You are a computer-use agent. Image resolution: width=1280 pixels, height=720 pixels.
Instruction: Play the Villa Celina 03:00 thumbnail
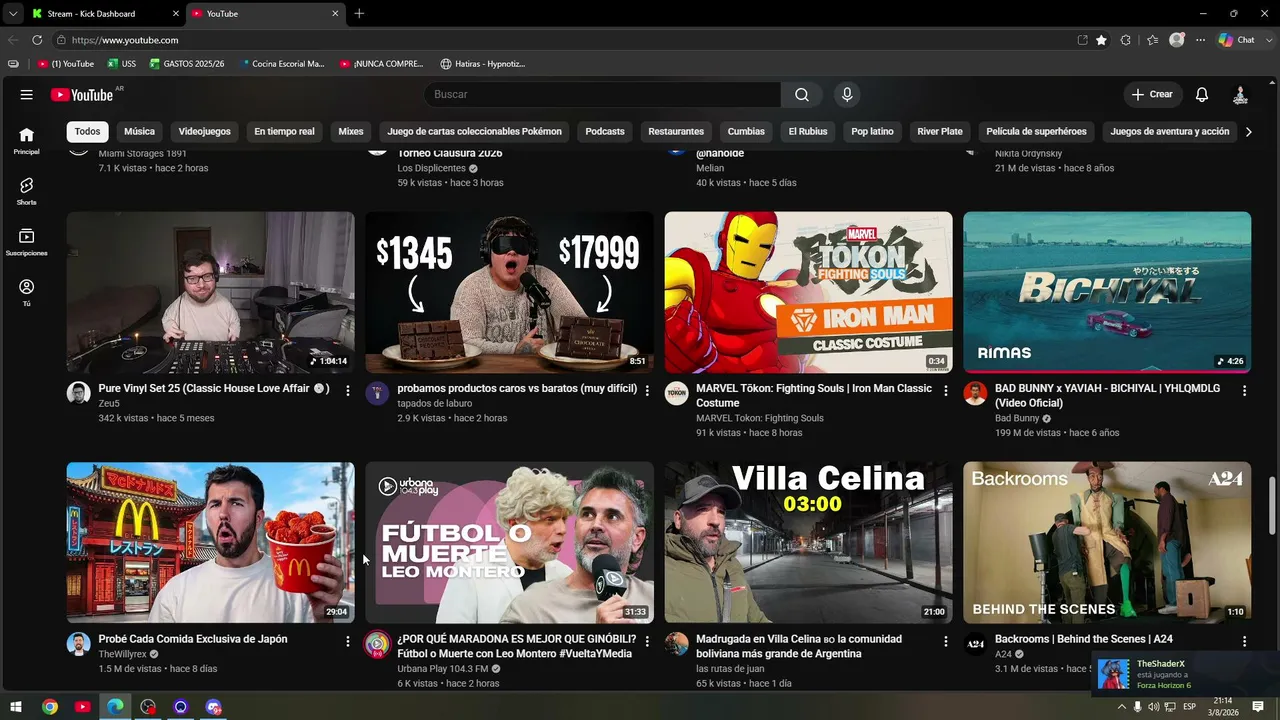point(808,543)
